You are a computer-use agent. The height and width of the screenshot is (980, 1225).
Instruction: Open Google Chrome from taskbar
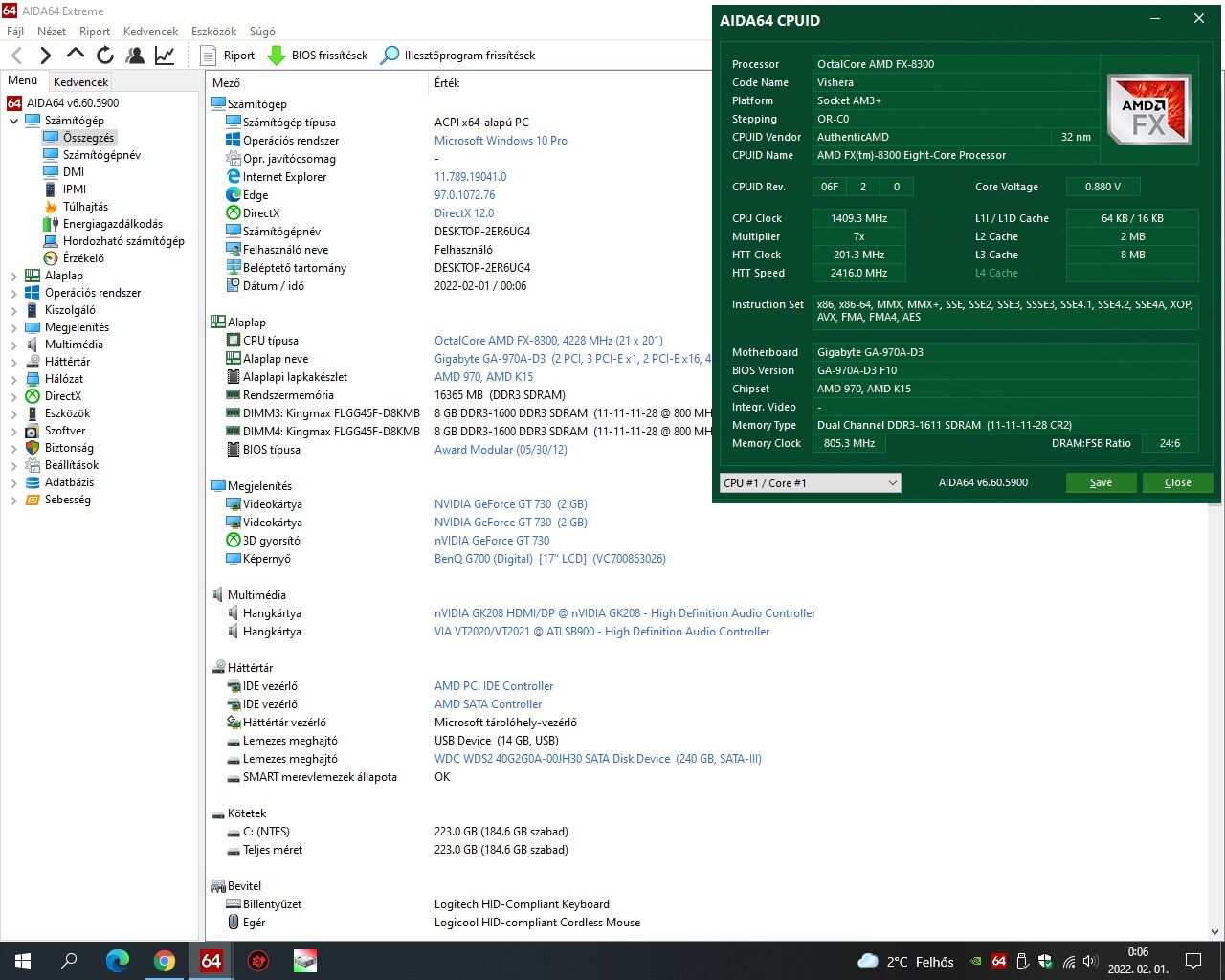pos(165,961)
